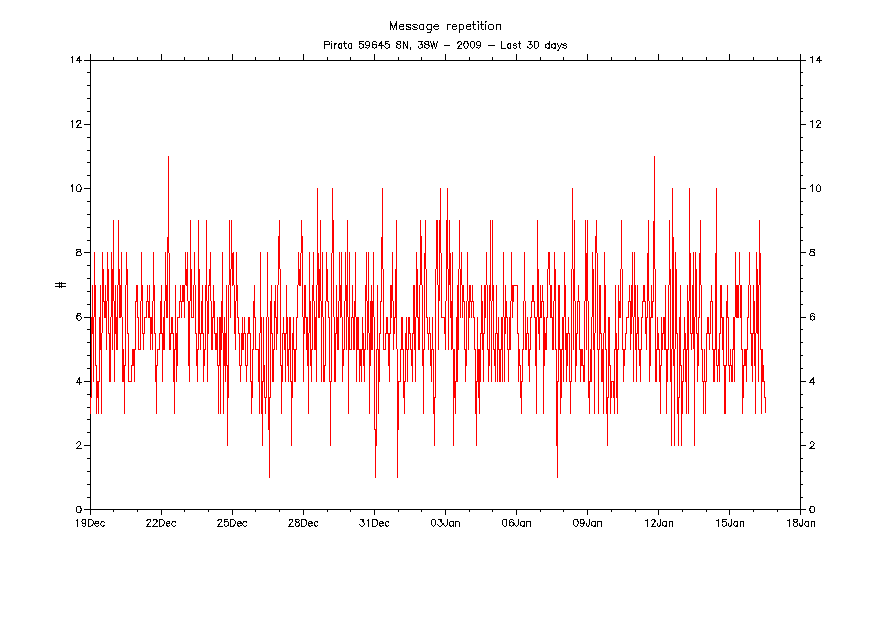Click the 06Jan x-axis label

pyautogui.click(x=516, y=522)
